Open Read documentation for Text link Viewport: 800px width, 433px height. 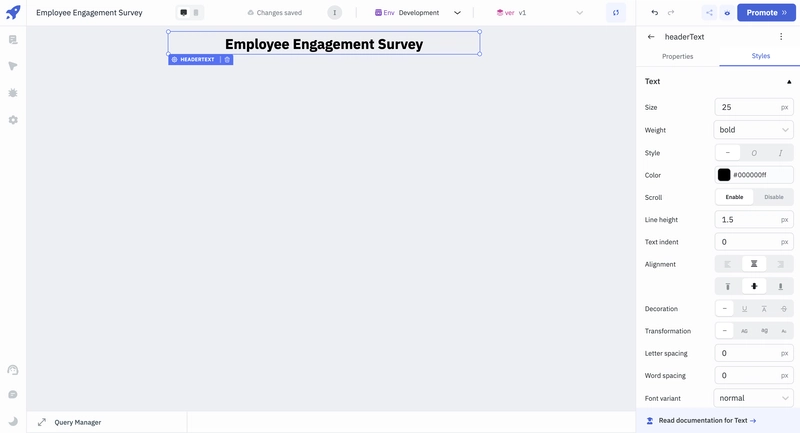point(707,421)
